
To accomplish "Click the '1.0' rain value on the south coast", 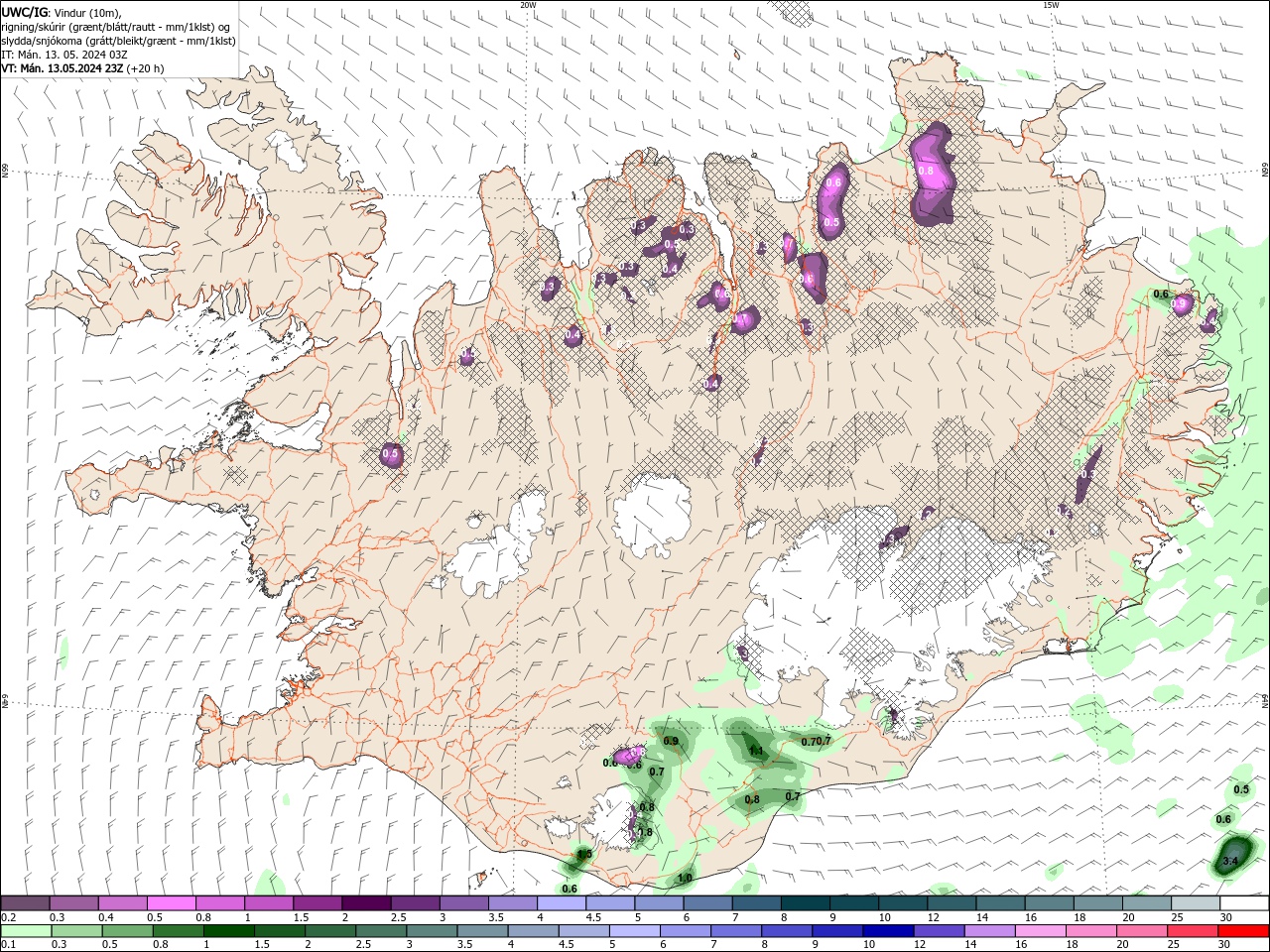I will click(x=685, y=879).
